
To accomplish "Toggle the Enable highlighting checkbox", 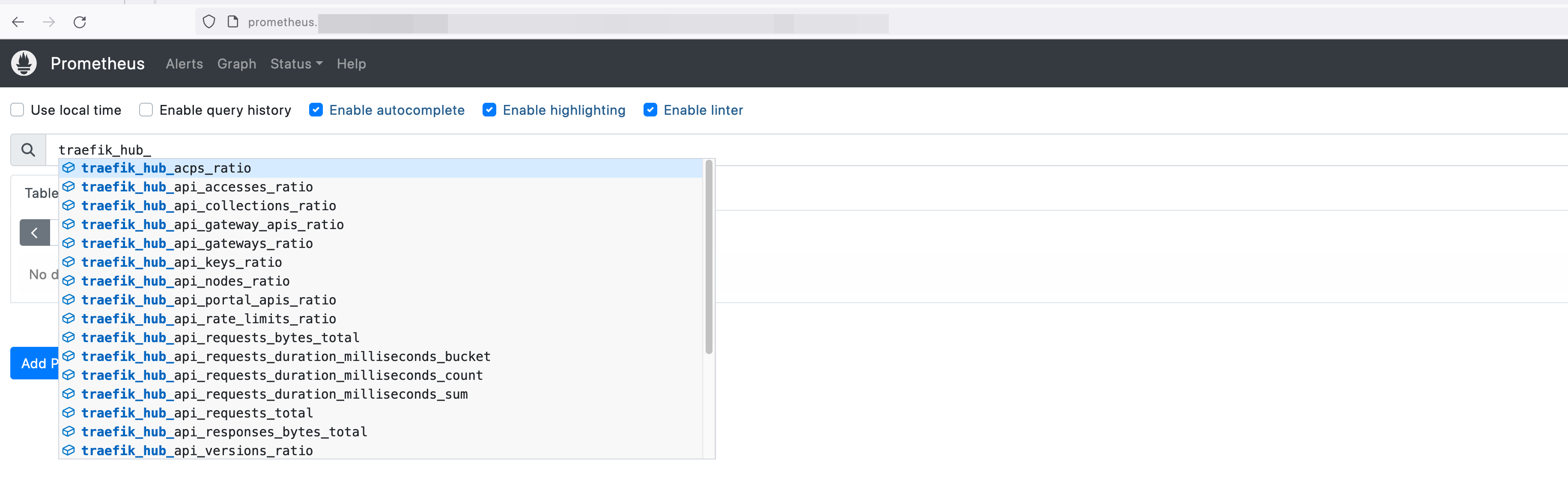I will [x=489, y=110].
